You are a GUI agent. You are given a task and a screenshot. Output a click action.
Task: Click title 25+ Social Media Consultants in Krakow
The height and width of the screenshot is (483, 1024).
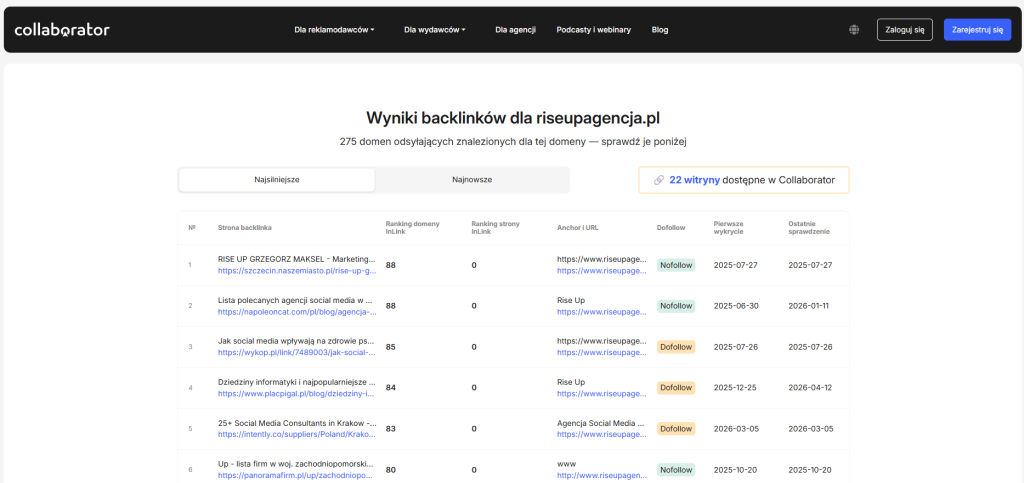pyautogui.click(x=297, y=423)
